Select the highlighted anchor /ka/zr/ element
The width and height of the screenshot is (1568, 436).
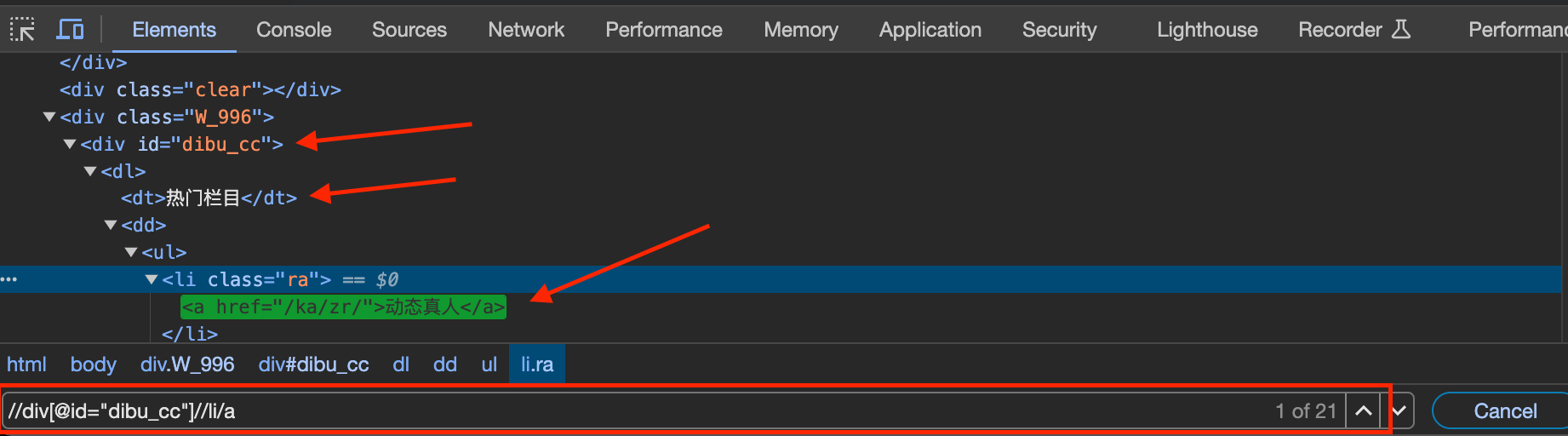(343, 307)
